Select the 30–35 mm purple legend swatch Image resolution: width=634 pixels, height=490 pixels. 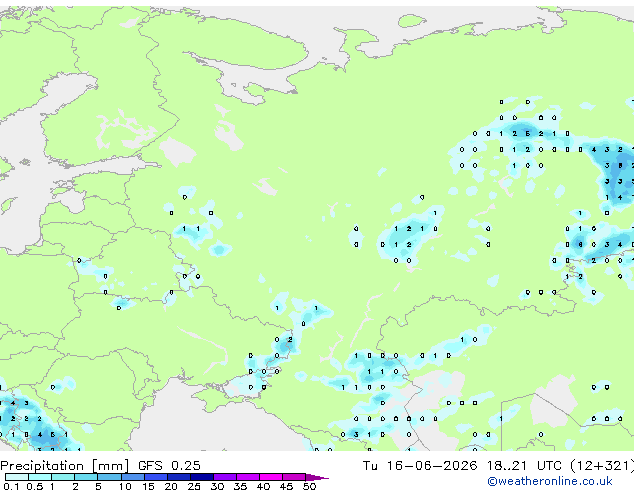(x=225, y=477)
